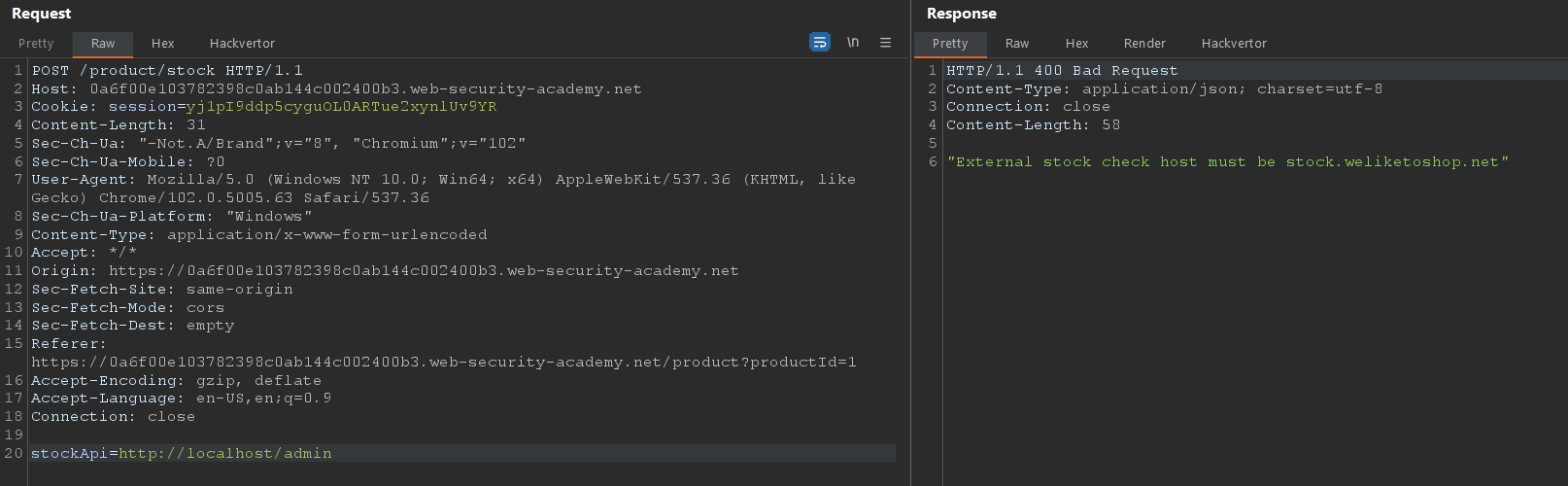Toggle the word wrap icon in Request

[x=820, y=43]
